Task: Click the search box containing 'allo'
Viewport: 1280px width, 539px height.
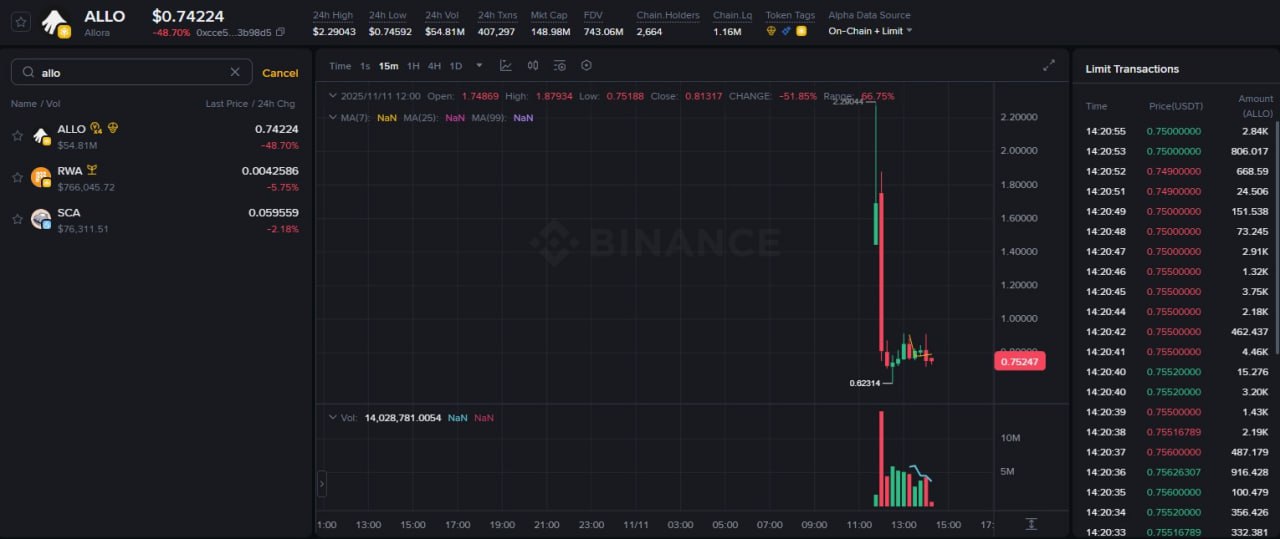Action: (132, 72)
